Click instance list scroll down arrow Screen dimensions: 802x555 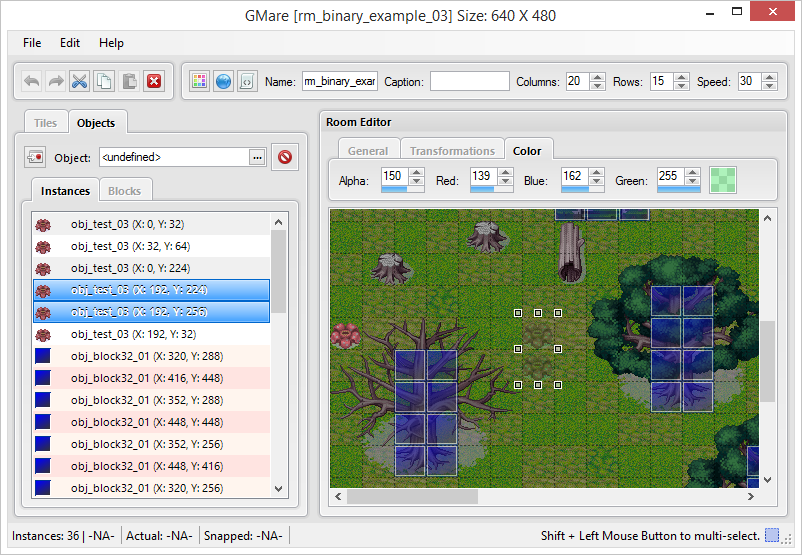click(x=279, y=489)
